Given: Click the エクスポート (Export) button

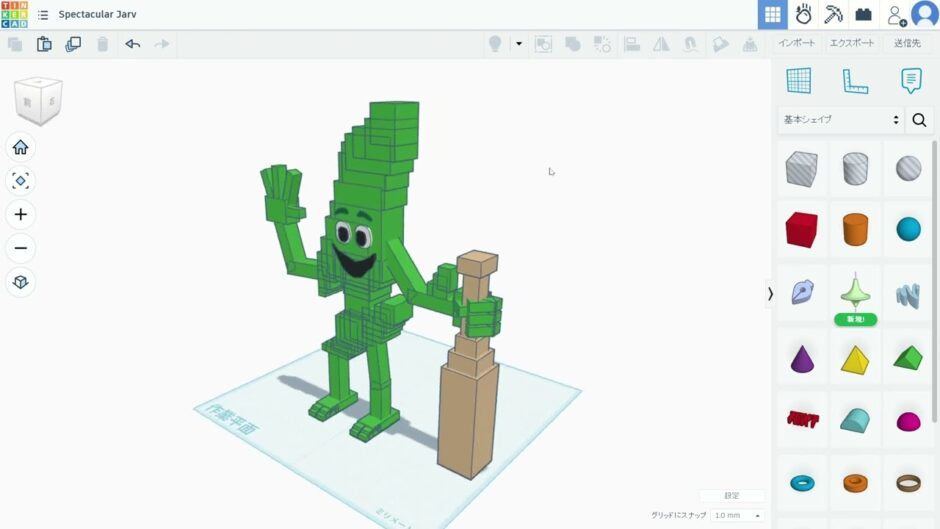Looking at the screenshot, I should 852,44.
